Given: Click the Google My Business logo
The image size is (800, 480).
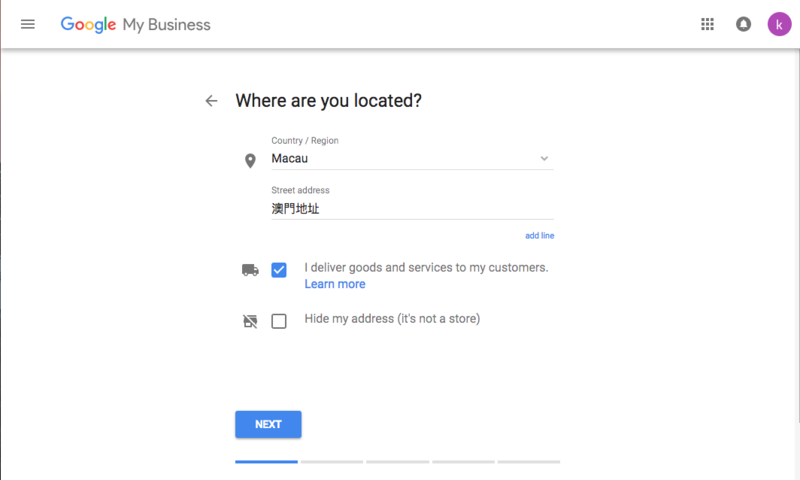Looking at the screenshot, I should [135, 24].
